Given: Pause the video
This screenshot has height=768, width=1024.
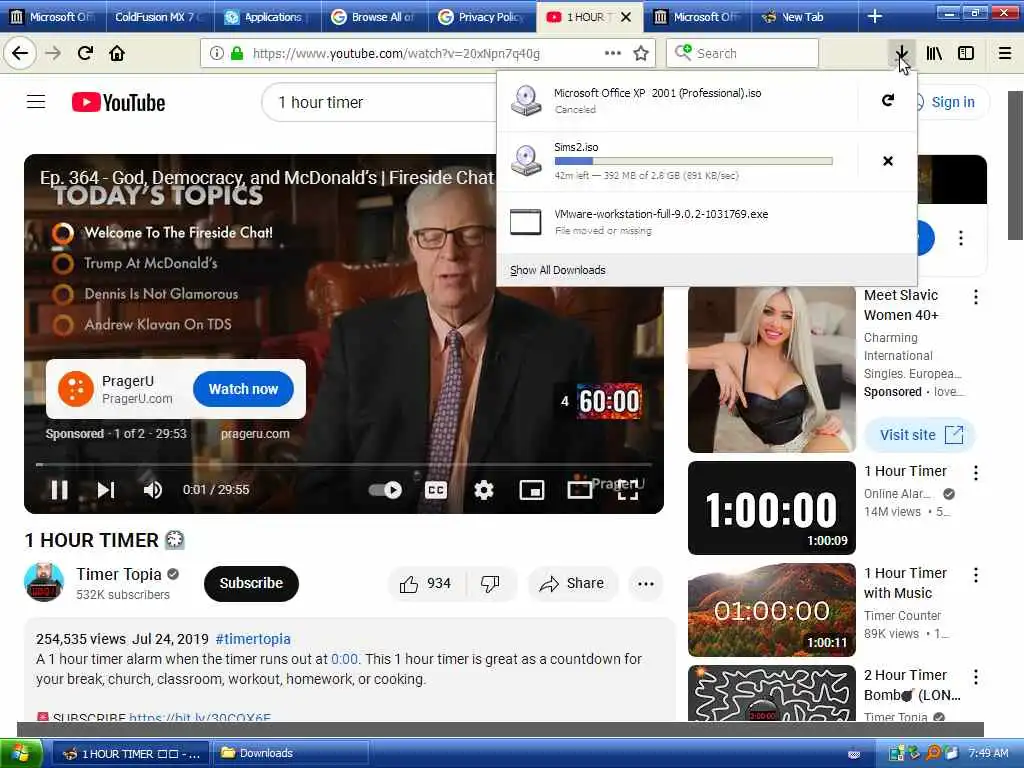Looking at the screenshot, I should coord(59,490).
